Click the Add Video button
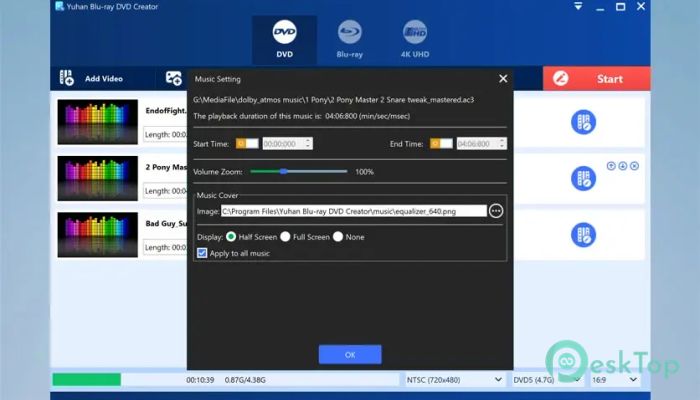This screenshot has height=400, width=700. [91, 79]
